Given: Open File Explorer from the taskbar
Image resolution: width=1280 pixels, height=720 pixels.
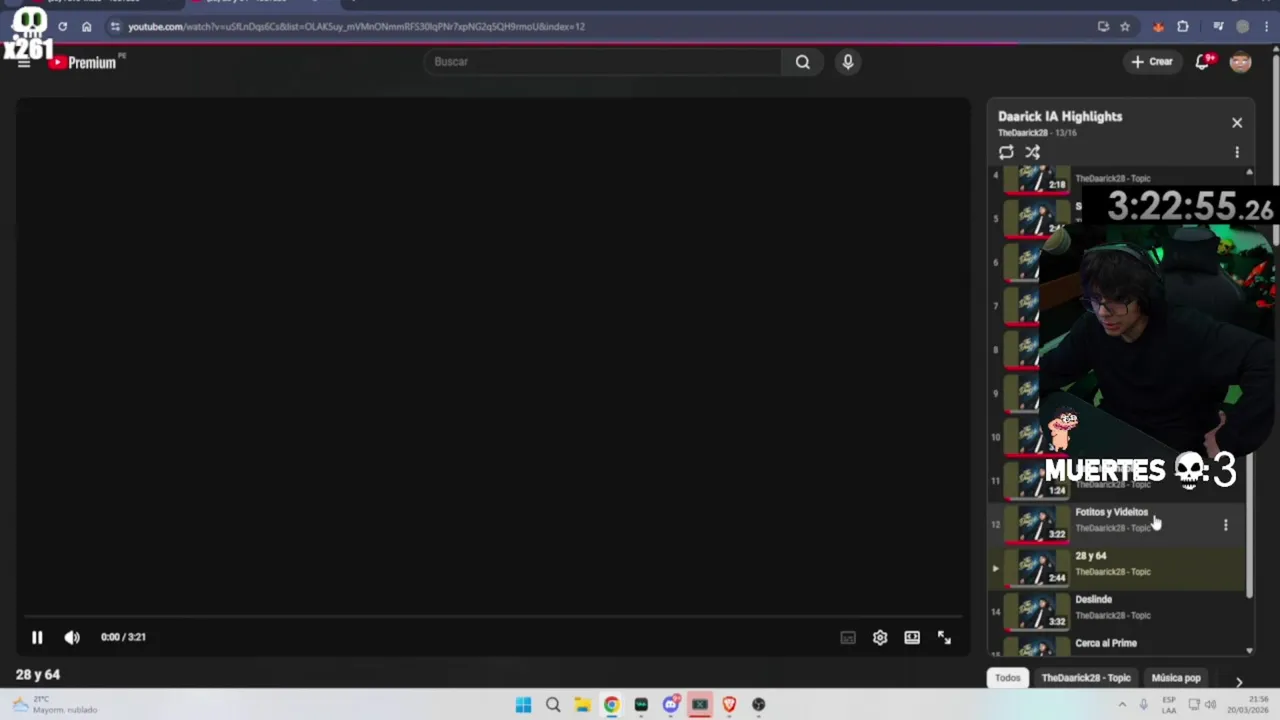Looking at the screenshot, I should click(582, 705).
